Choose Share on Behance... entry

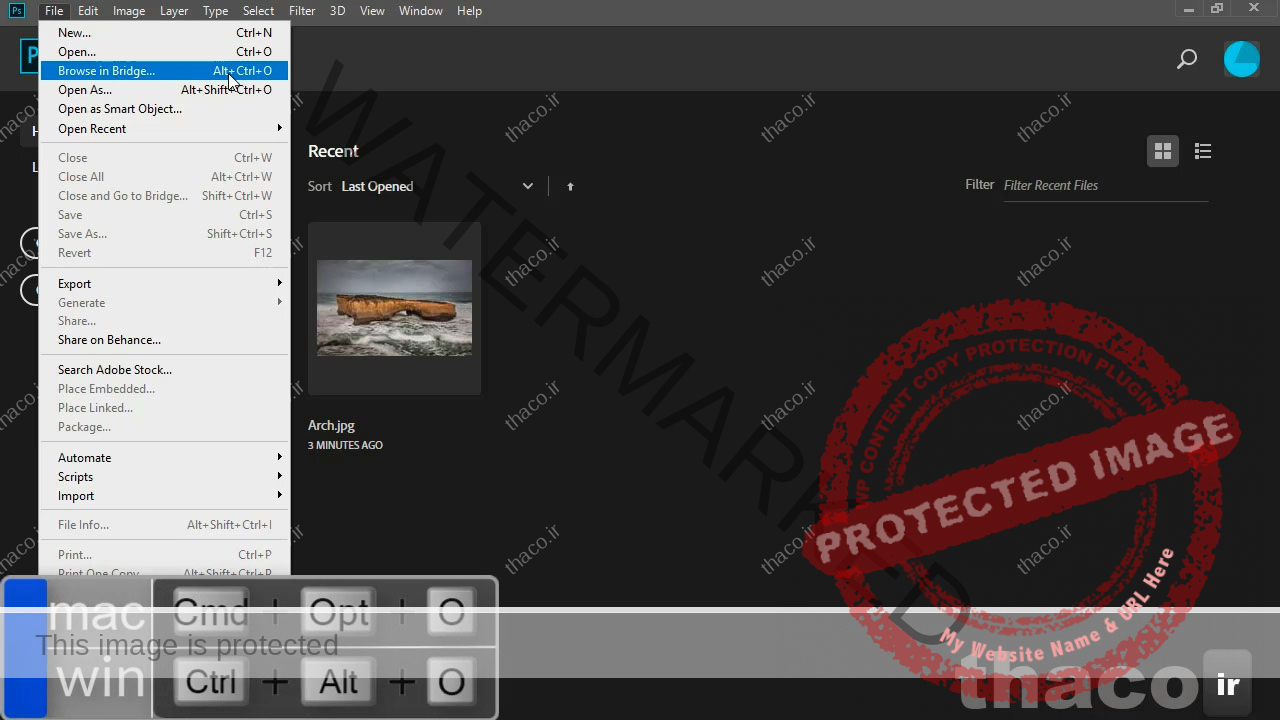coord(164,340)
